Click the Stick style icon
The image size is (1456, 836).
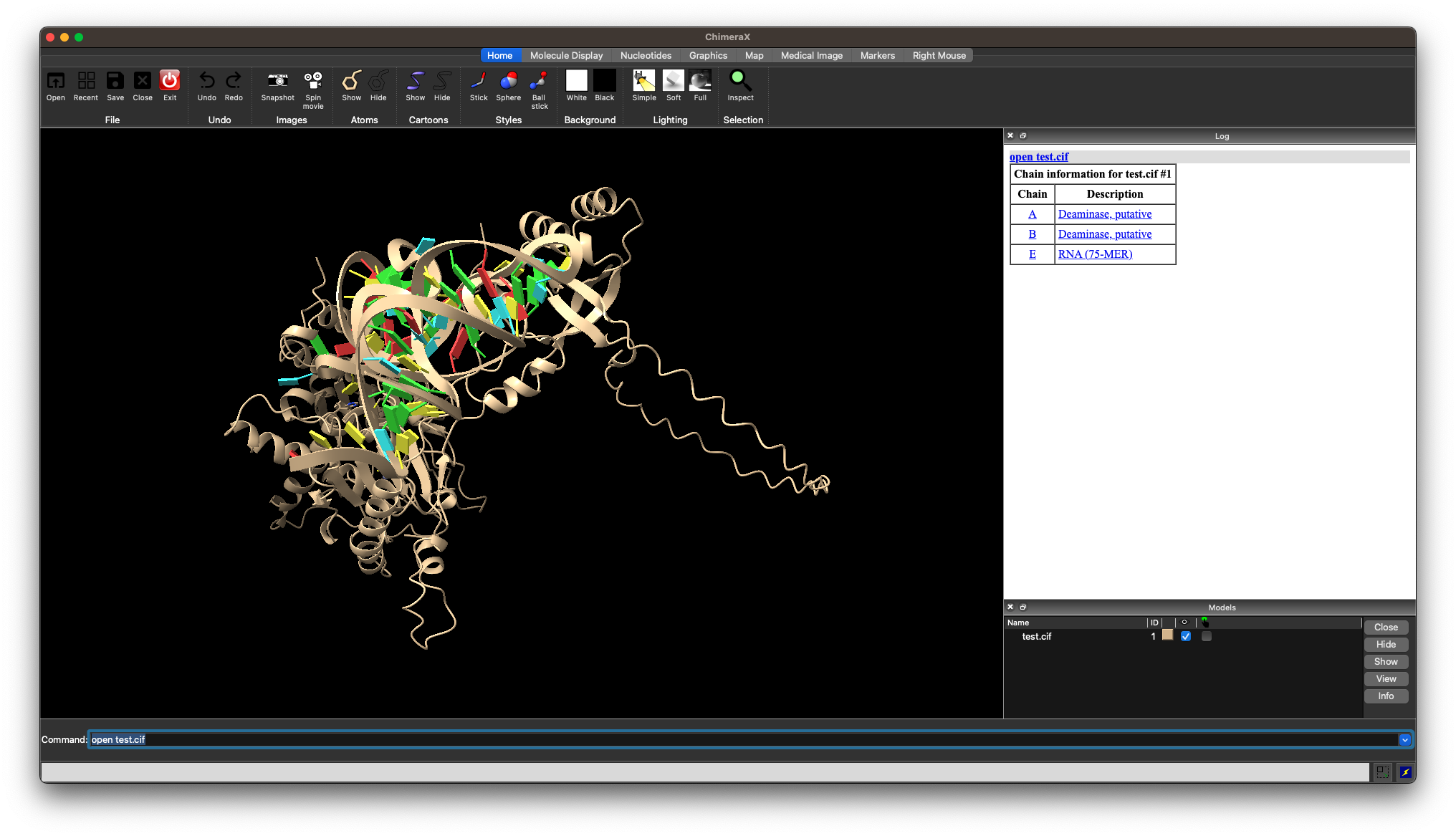tap(478, 80)
